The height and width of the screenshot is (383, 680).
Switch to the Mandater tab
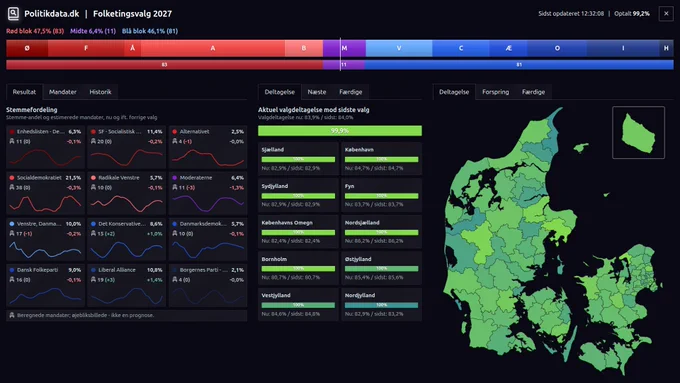coord(63,92)
